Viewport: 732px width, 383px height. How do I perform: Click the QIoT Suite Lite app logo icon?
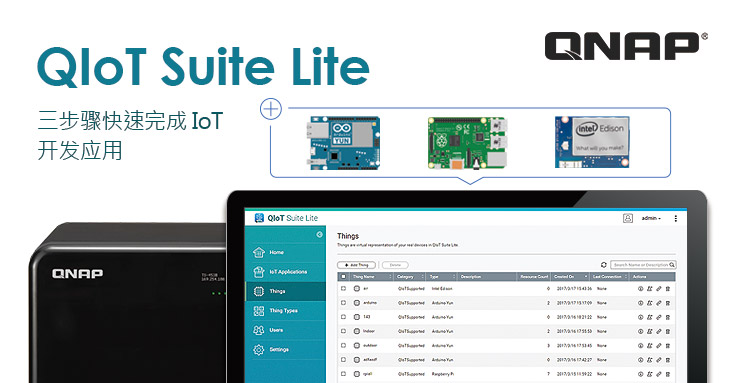[x=259, y=218]
